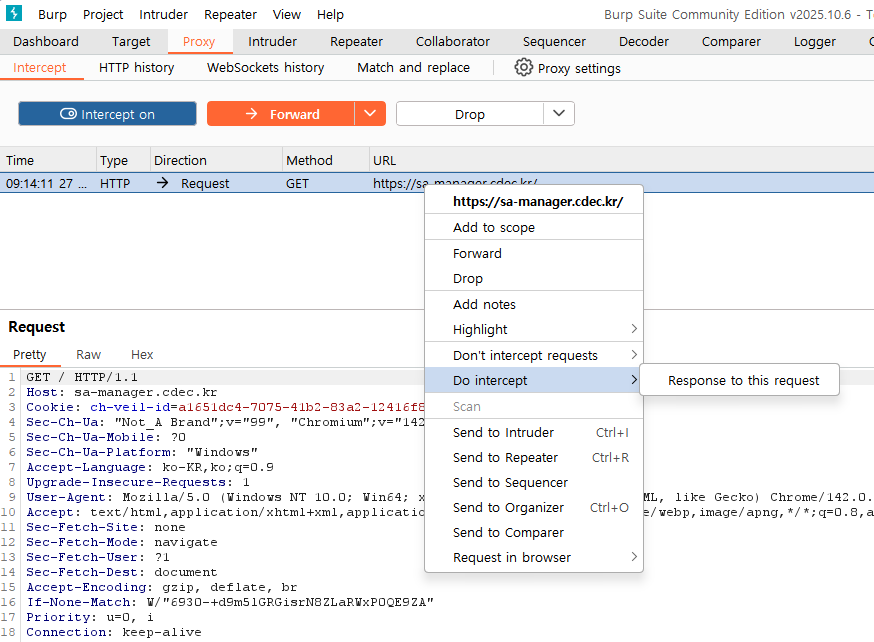Switch to the Intruder tool tab
This screenshot has height=642, width=874.
[273, 42]
